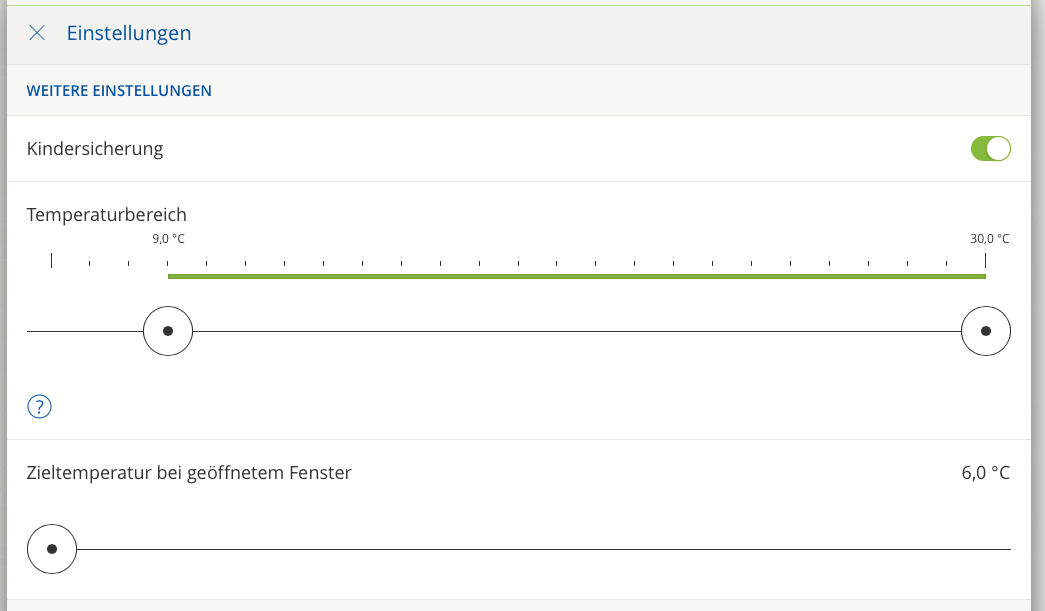Select the WEITERE EINSTELLUNGEN section heading

119,91
